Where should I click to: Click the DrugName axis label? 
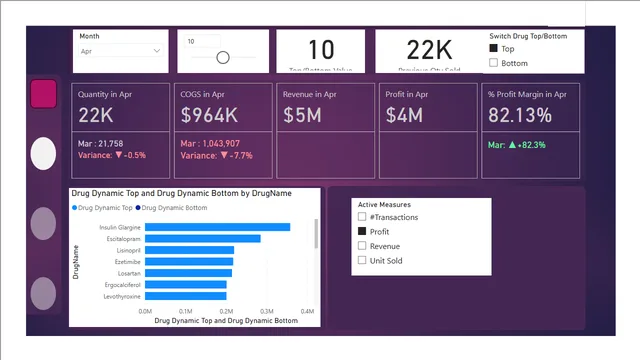76,262
